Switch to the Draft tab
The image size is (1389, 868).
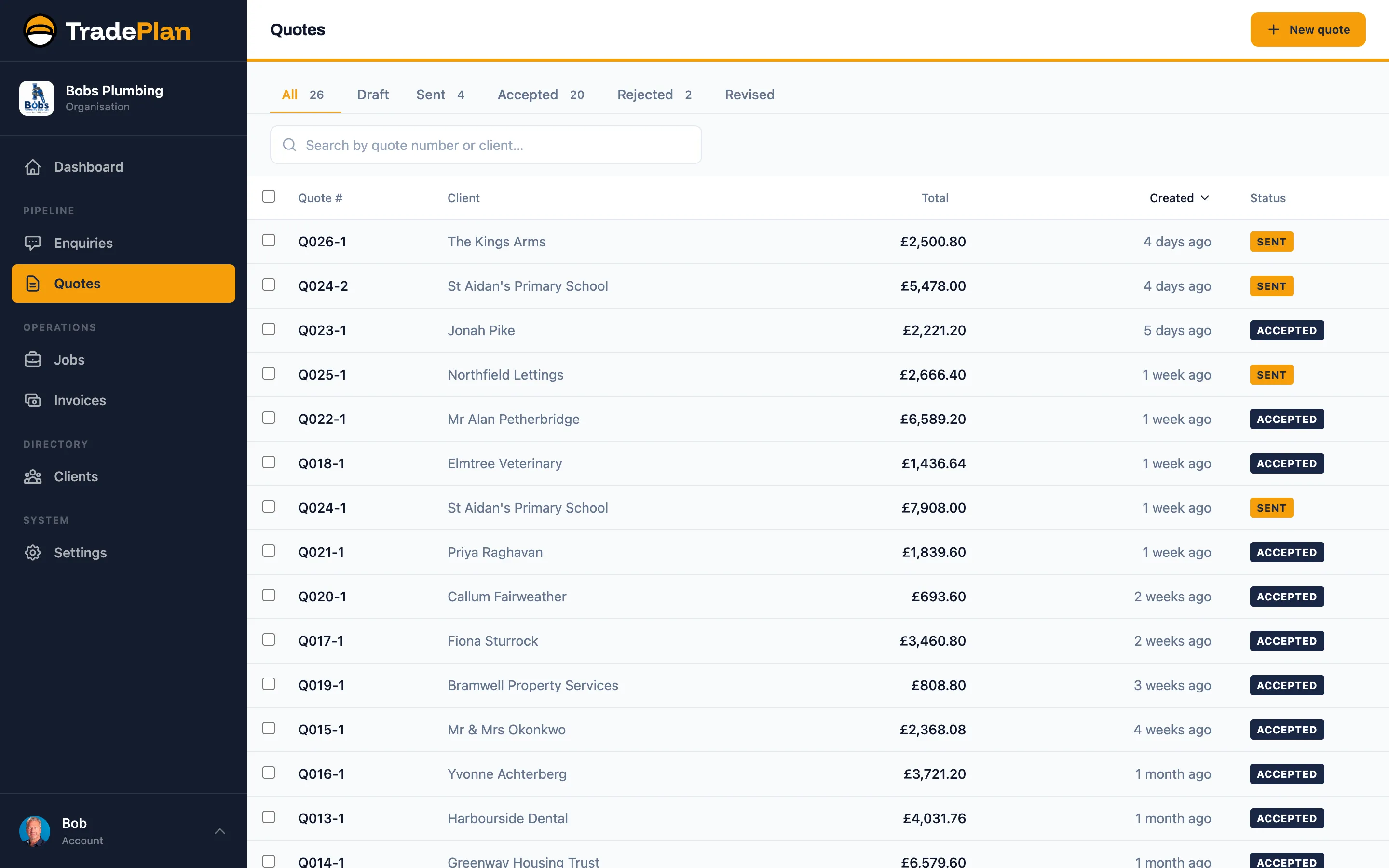(372, 95)
